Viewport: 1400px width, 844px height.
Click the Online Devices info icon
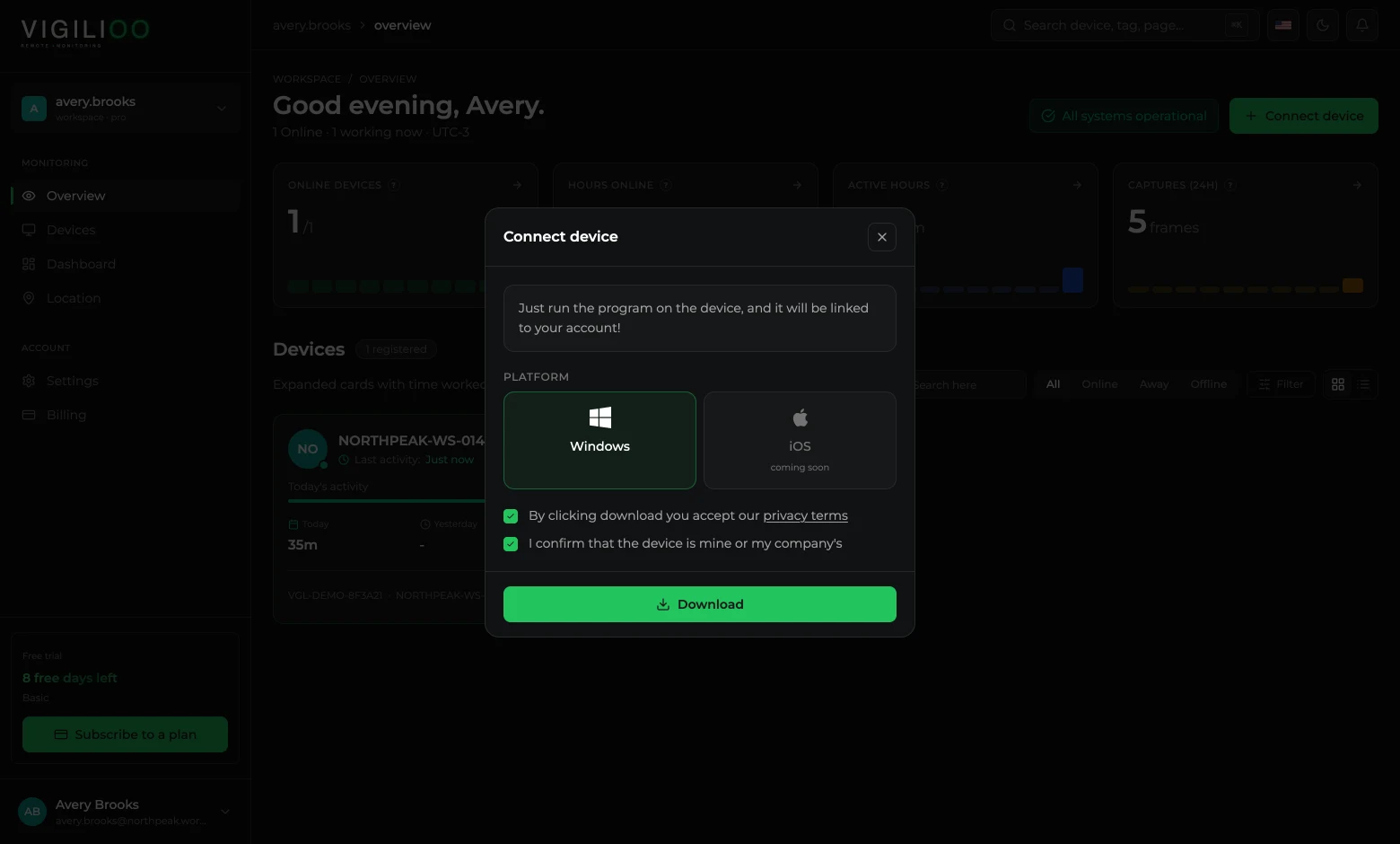[393, 185]
